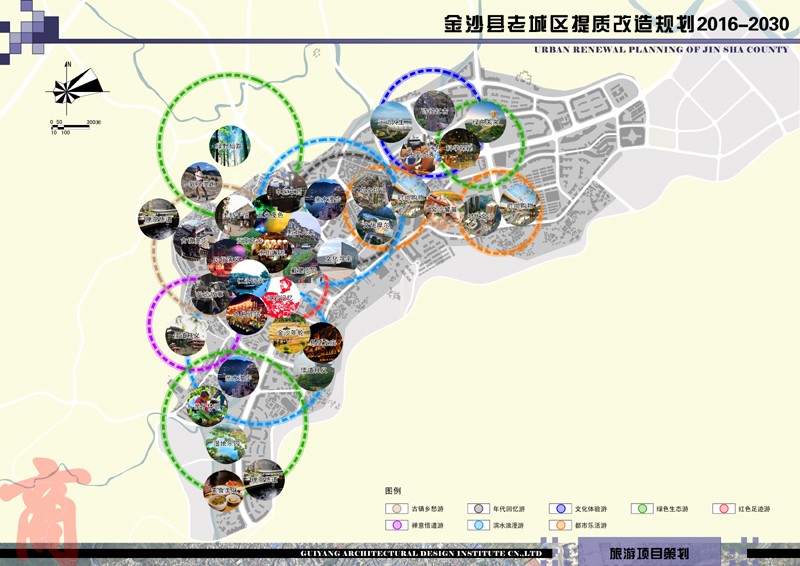
Task: Select the wetland park photo circle
Action: 224,443
